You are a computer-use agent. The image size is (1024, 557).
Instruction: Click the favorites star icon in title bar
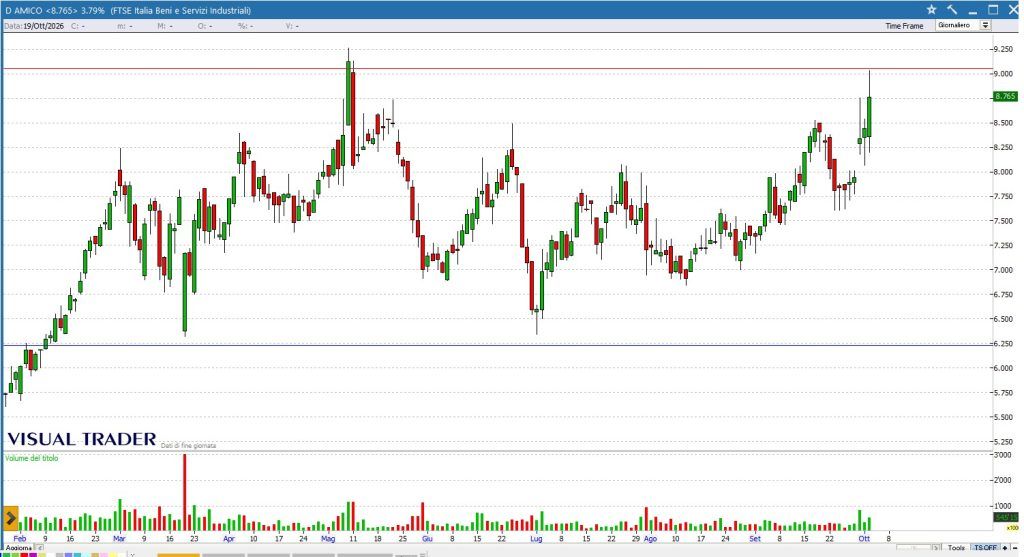[931, 10]
